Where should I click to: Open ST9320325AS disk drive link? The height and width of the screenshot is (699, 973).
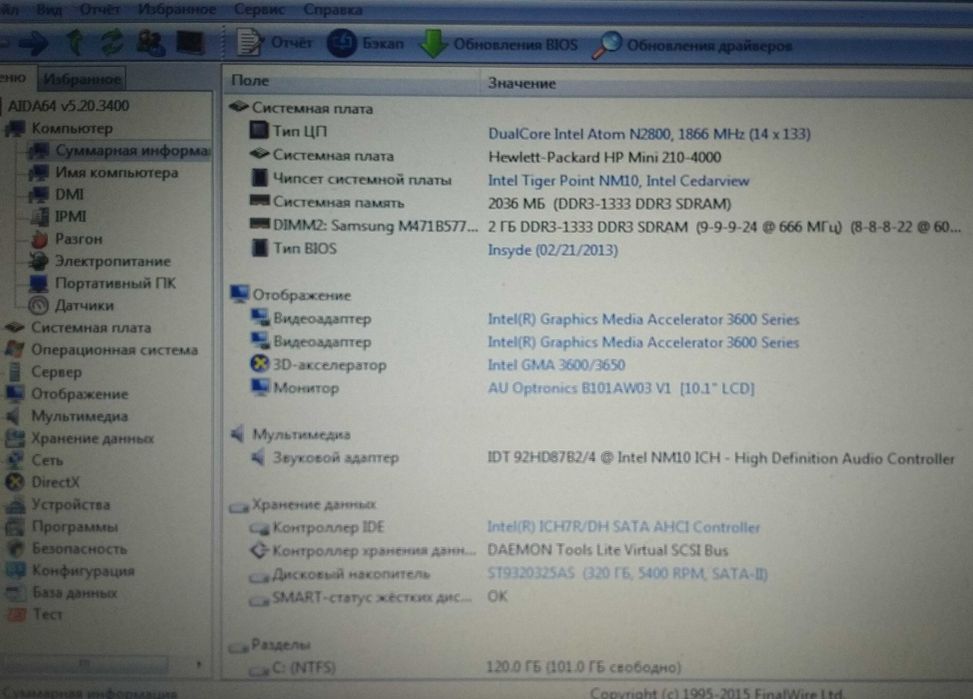[628, 574]
